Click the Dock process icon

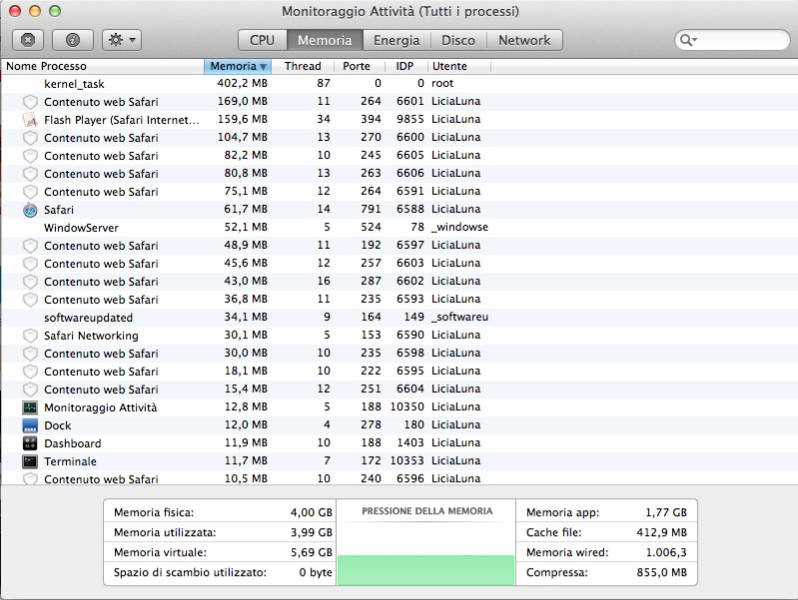tap(30, 425)
